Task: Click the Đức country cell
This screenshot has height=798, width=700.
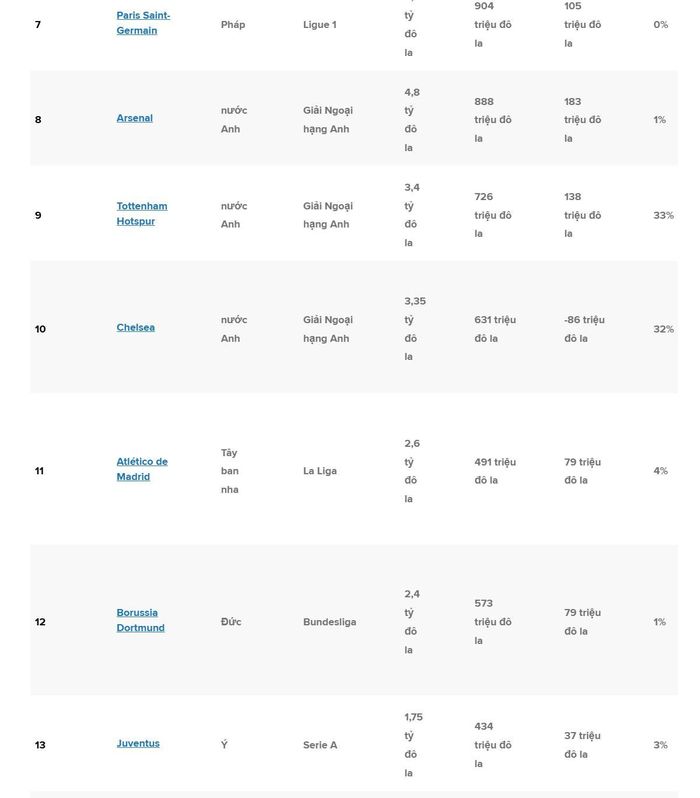Action: point(231,621)
